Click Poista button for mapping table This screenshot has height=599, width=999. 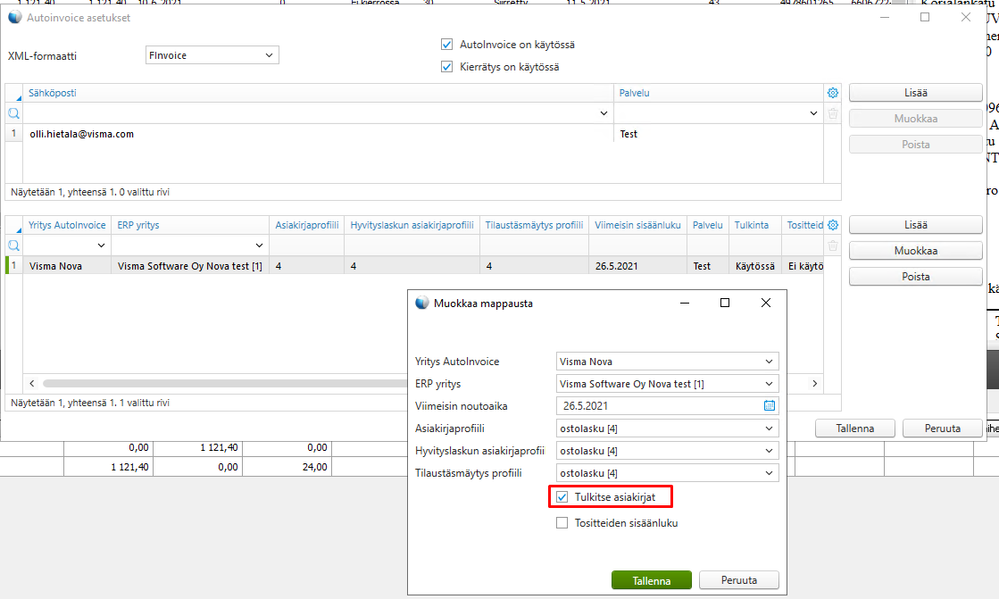click(916, 277)
